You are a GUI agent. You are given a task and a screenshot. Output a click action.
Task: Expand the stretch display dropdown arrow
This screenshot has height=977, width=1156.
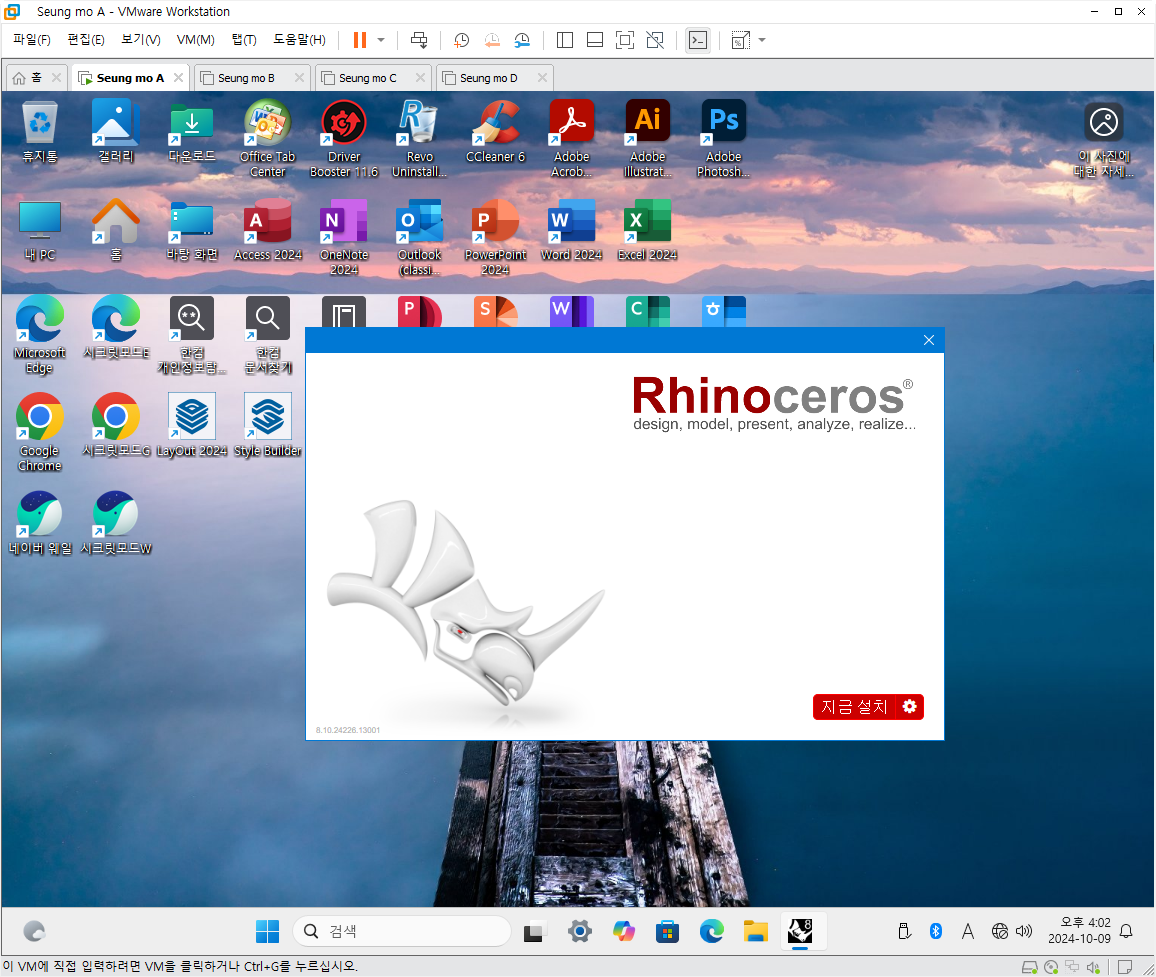click(x=762, y=40)
